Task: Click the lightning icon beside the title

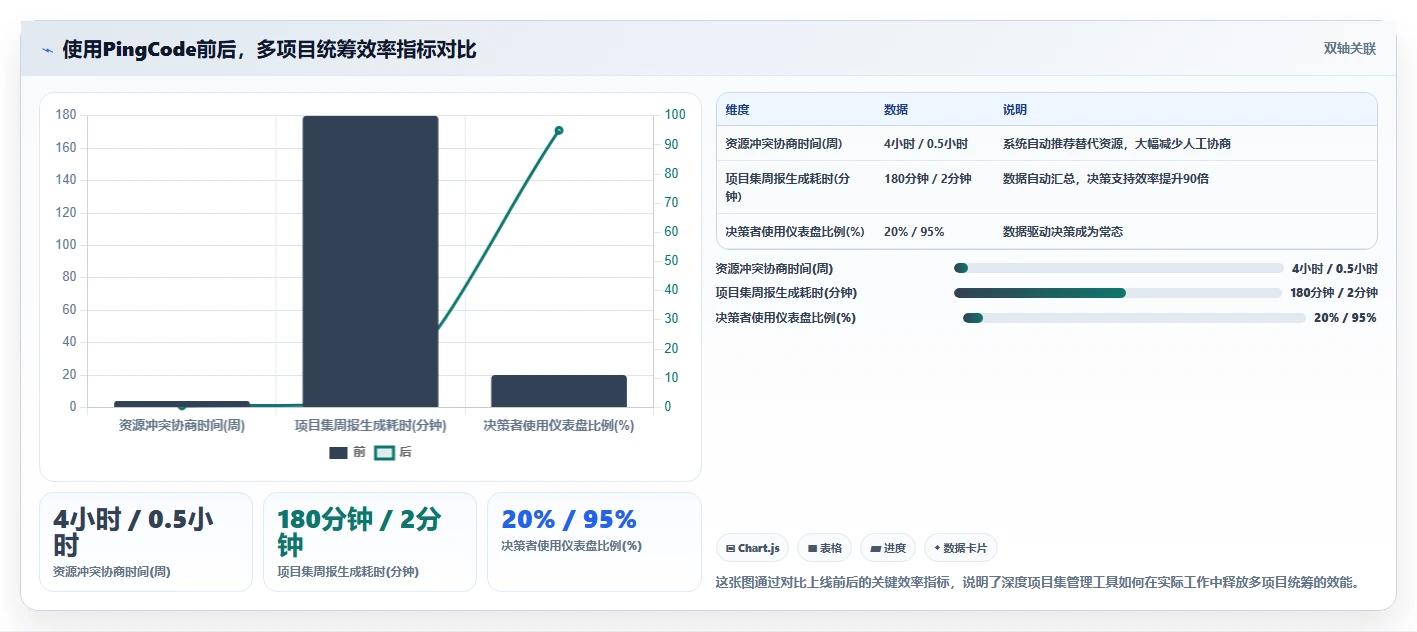Action: 47,49
